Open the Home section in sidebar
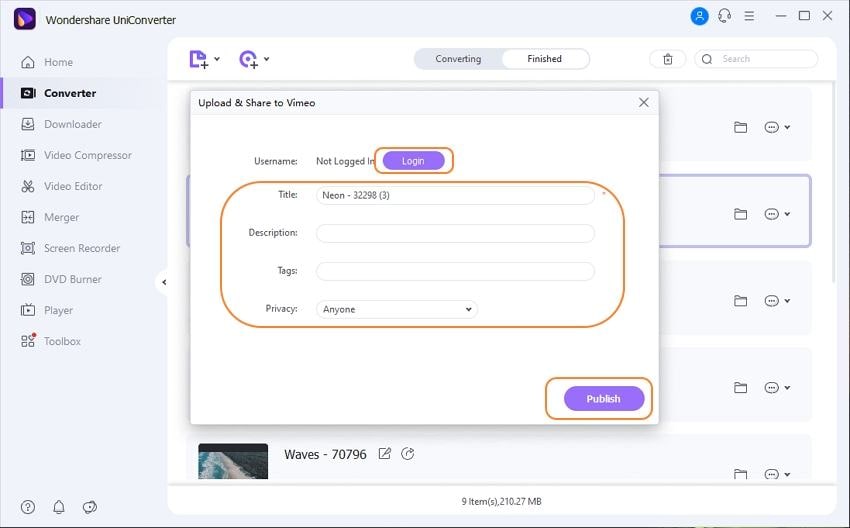Image resolution: width=850 pixels, height=528 pixels. 58,62
